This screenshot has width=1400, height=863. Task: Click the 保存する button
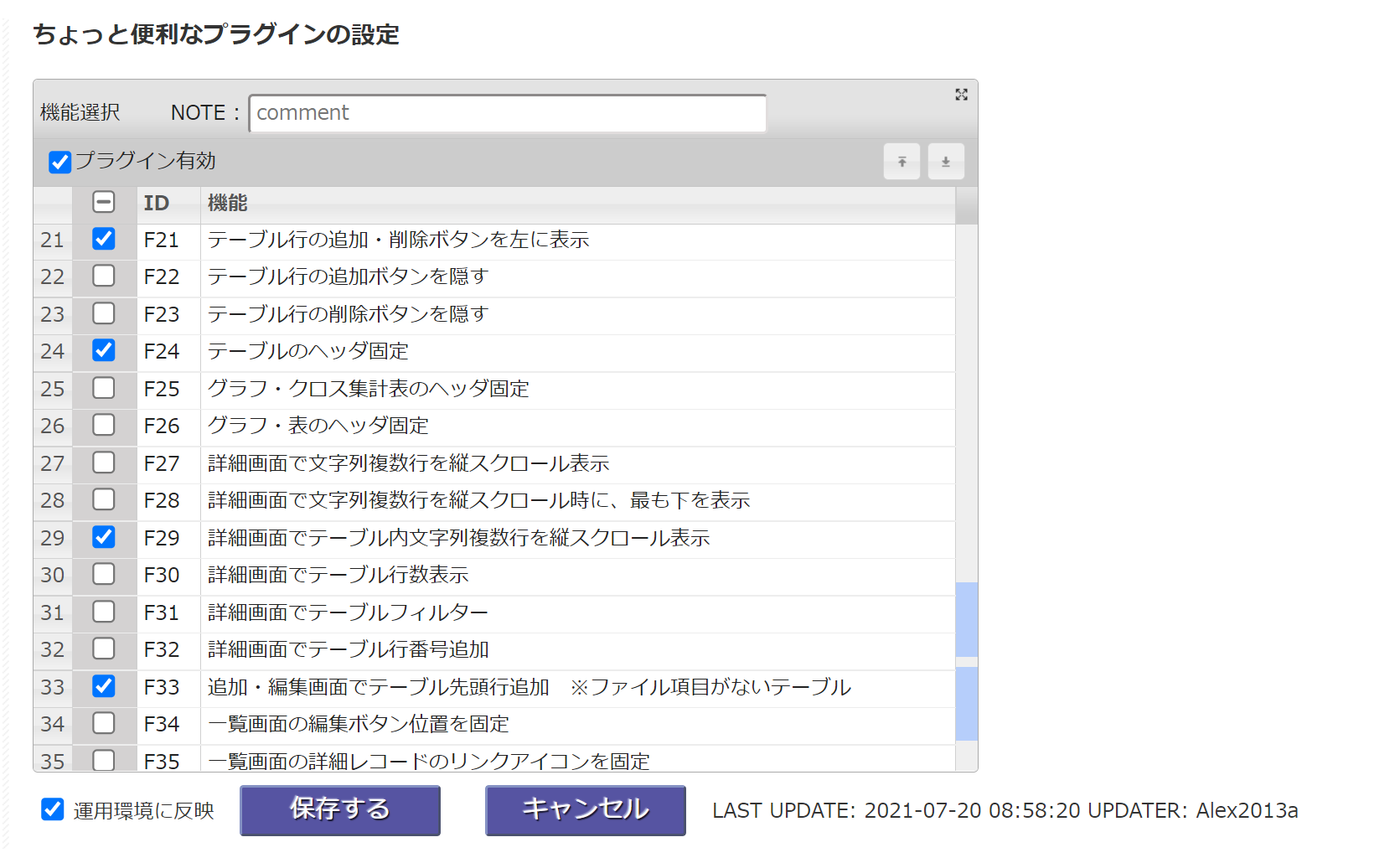(340, 810)
